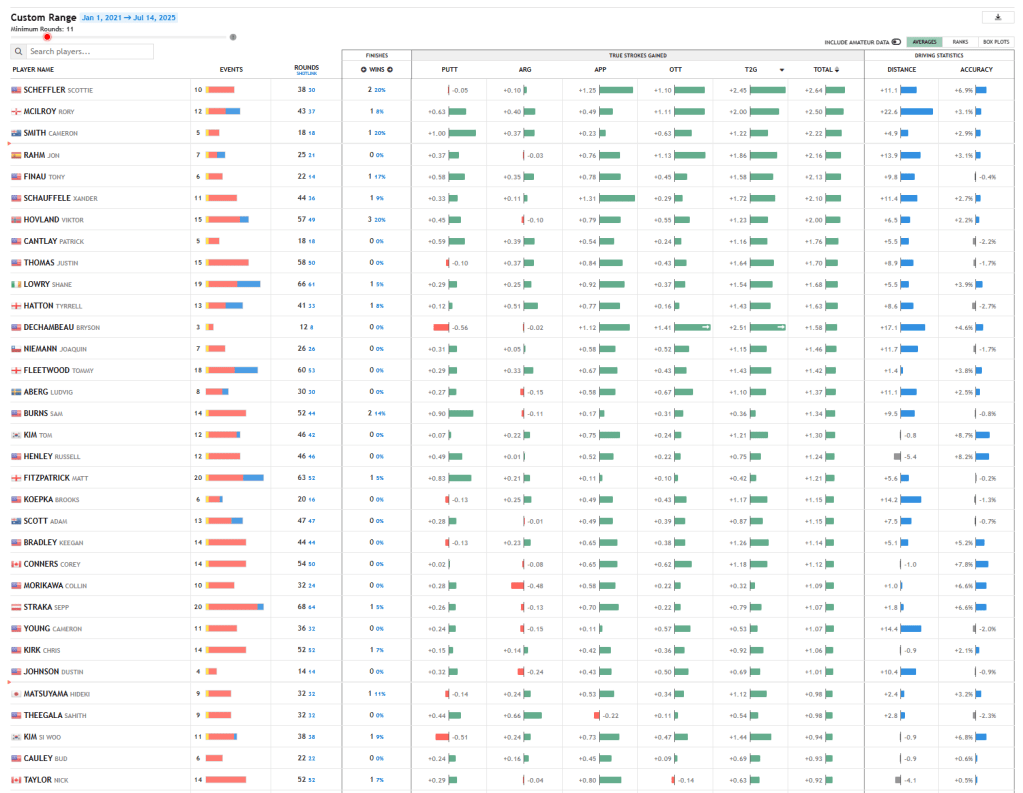This screenshot has width=1023, height=793.
Task: Click left arrow beside WINS header
Action: (x=364, y=70)
